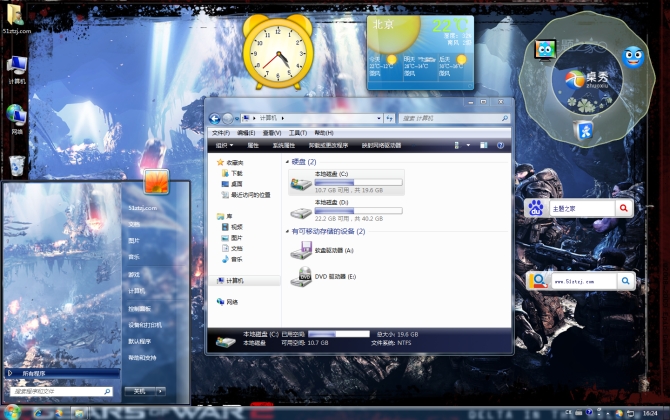
Task: Select the Recycle Bin desktop icon
Action: (x=17, y=166)
